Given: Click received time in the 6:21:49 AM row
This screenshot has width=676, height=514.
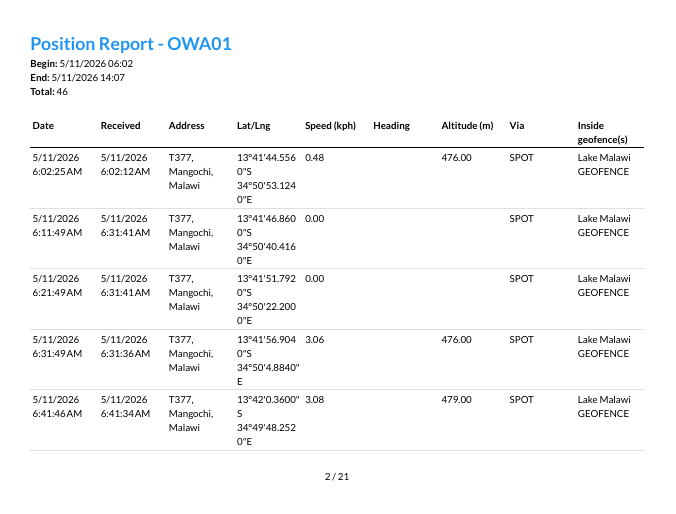Looking at the screenshot, I should point(125,285).
